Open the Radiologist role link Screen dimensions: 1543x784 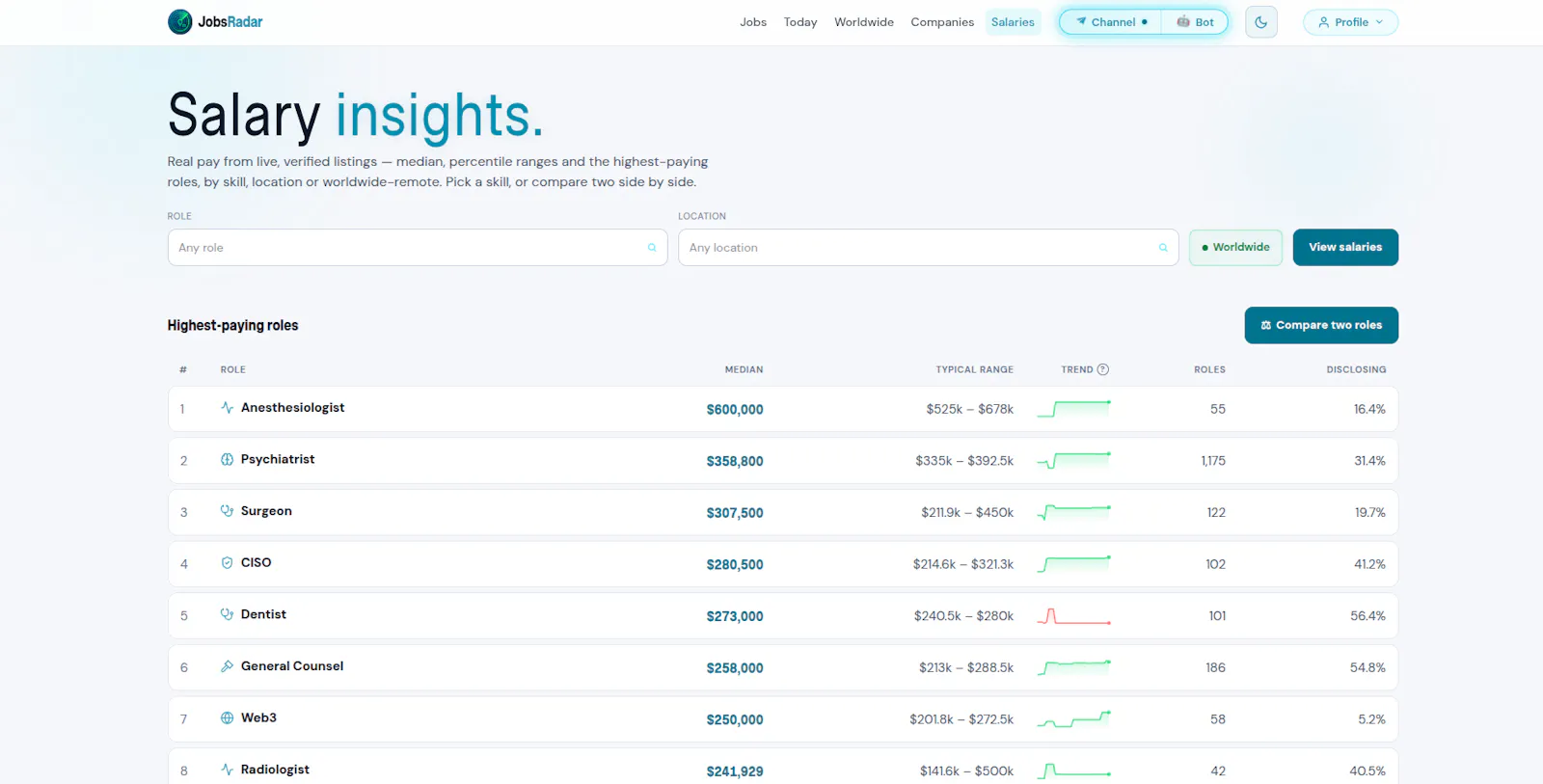click(x=275, y=770)
